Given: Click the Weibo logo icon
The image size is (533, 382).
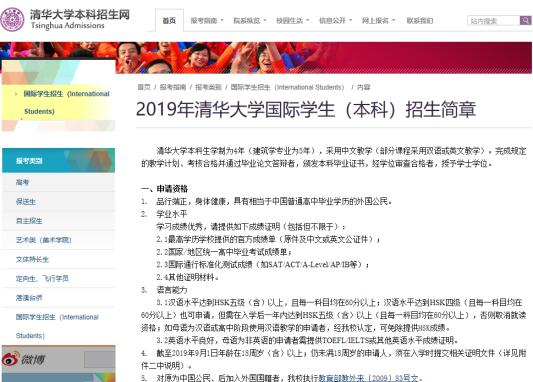Looking at the screenshot, I should click(x=10, y=359).
